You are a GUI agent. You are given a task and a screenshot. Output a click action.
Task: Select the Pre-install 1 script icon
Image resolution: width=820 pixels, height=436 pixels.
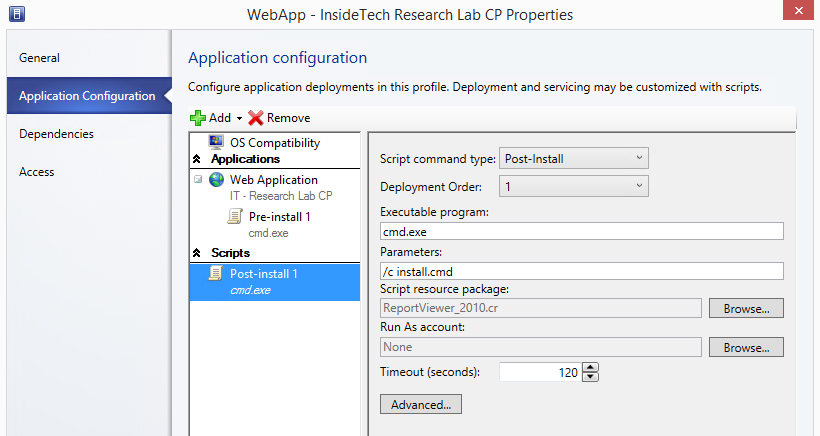[235, 216]
